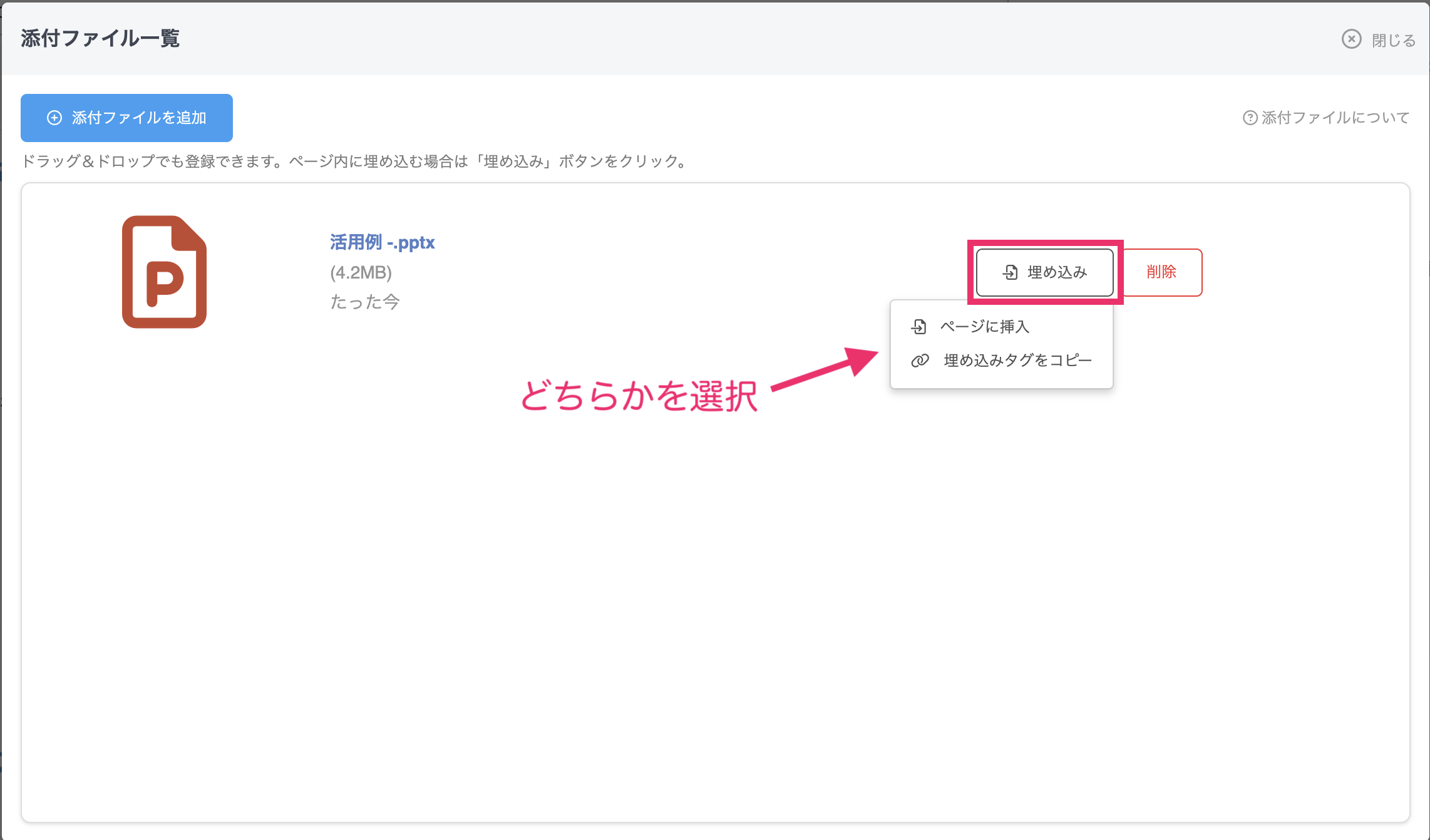Click the plus icon on the add-attachment button

point(54,118)
